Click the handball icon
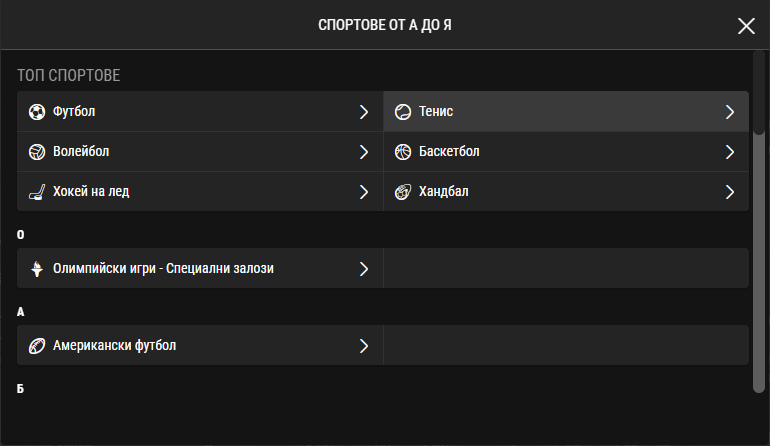This screenshot has height=446, width=770. point(403,192)
